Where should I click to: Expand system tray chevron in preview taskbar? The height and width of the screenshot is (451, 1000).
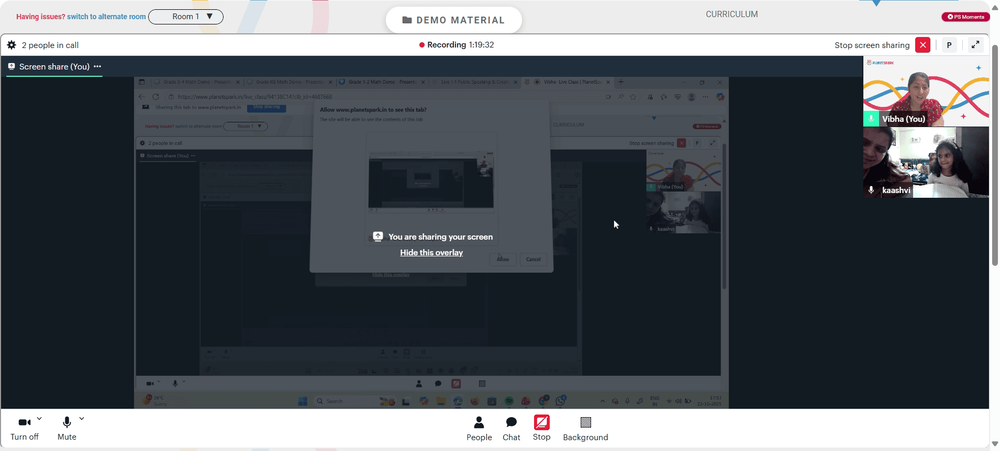602,401
